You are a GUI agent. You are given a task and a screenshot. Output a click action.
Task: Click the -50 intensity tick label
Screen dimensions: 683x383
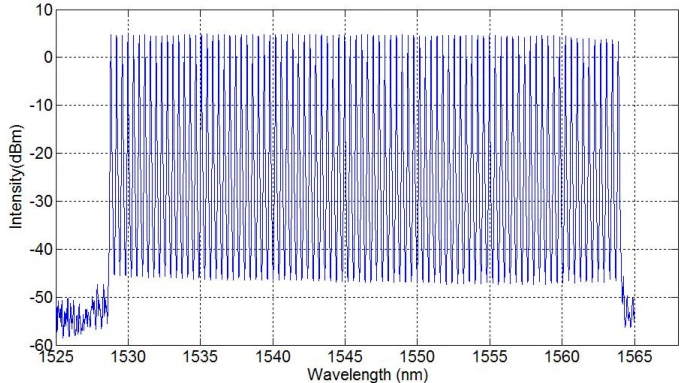pyautogui.click(x=41, y=298)
